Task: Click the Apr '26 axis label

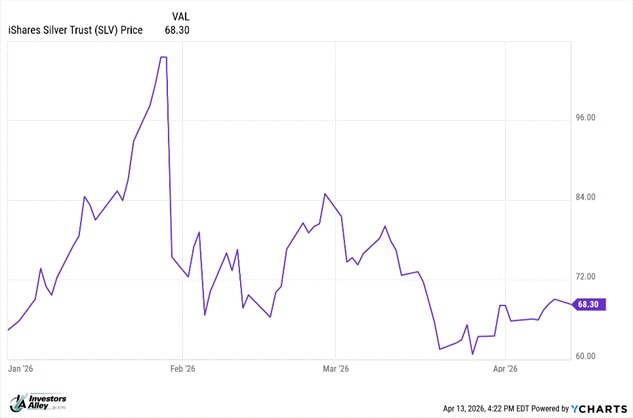Action: tap(506, 369)
